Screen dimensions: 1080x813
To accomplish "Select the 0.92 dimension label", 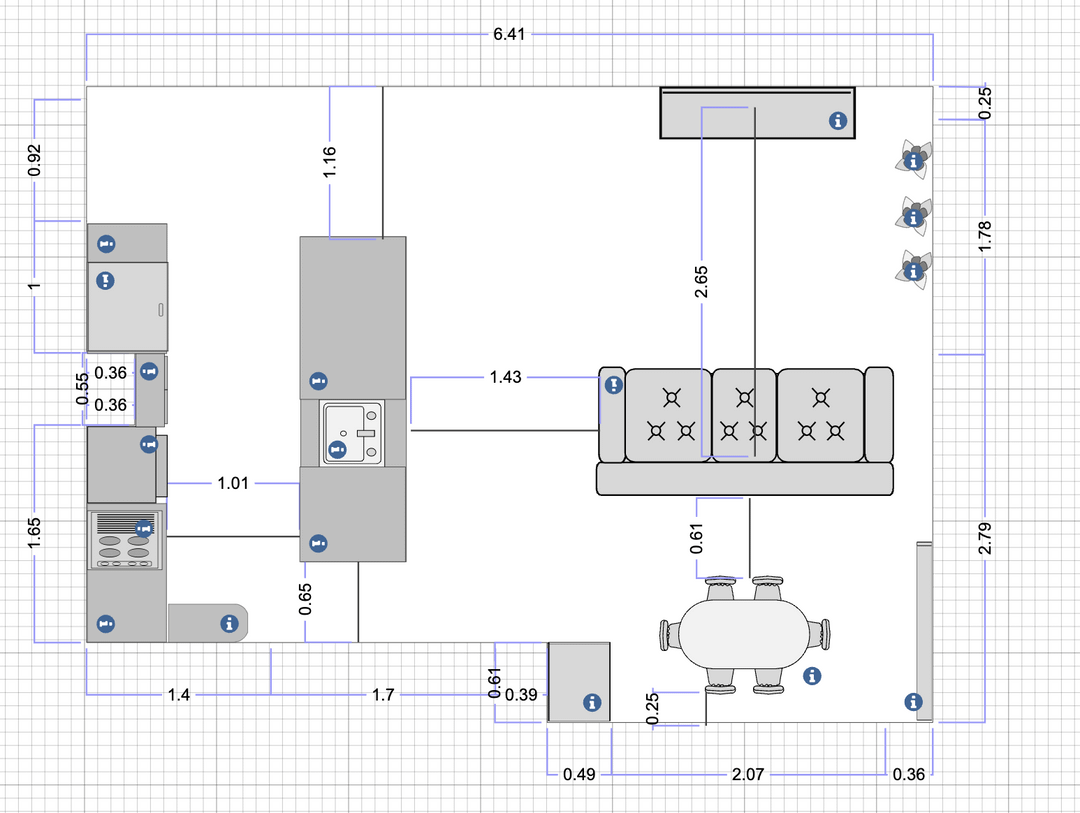I will [34, 160].
